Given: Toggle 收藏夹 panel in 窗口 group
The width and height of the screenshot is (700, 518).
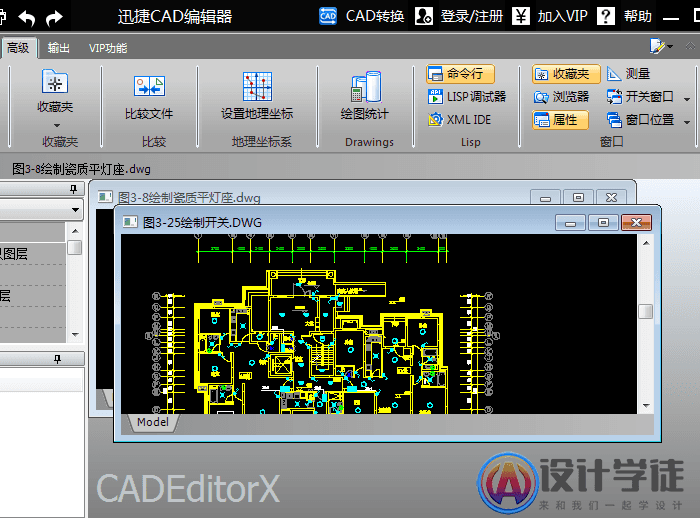Looking at the screenshot, I should [566, 74].
